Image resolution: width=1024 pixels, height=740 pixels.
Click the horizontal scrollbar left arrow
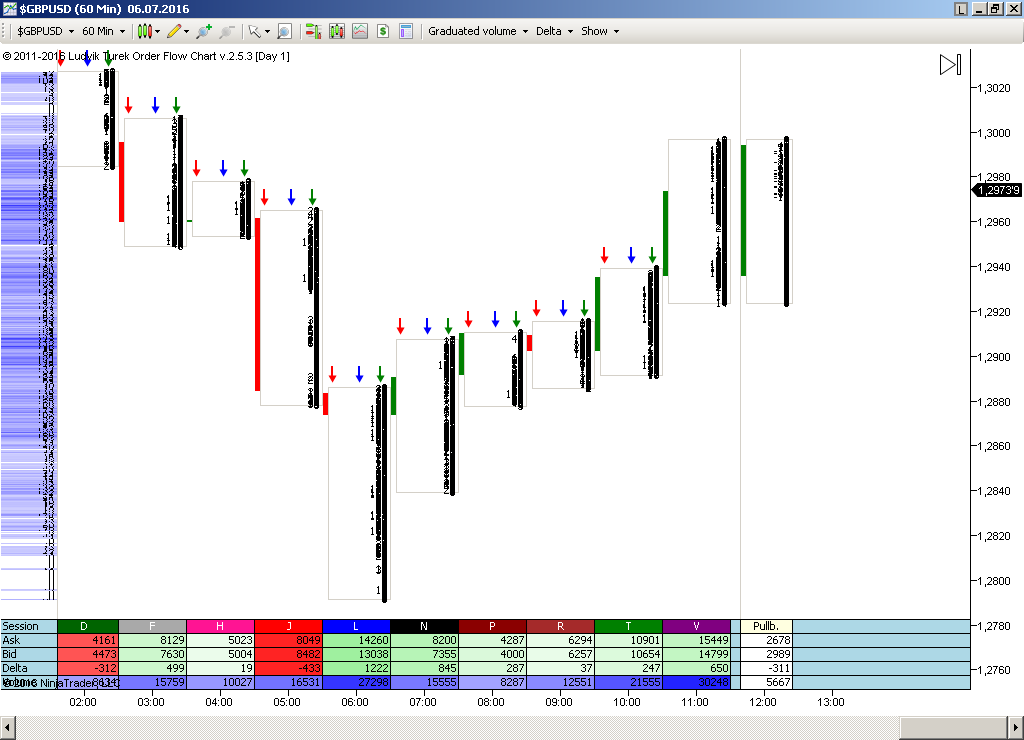coord(10,725)
